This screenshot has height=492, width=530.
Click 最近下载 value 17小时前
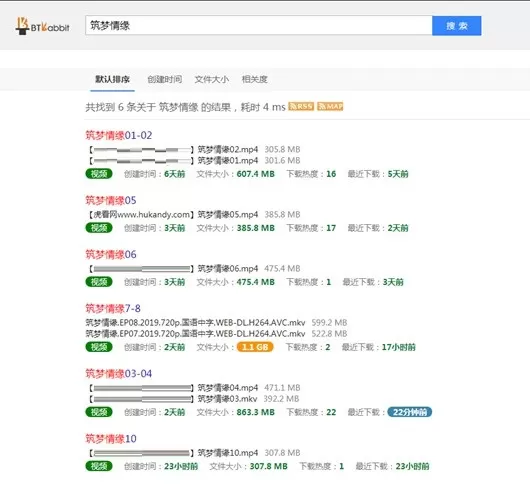tap(399, 347)
